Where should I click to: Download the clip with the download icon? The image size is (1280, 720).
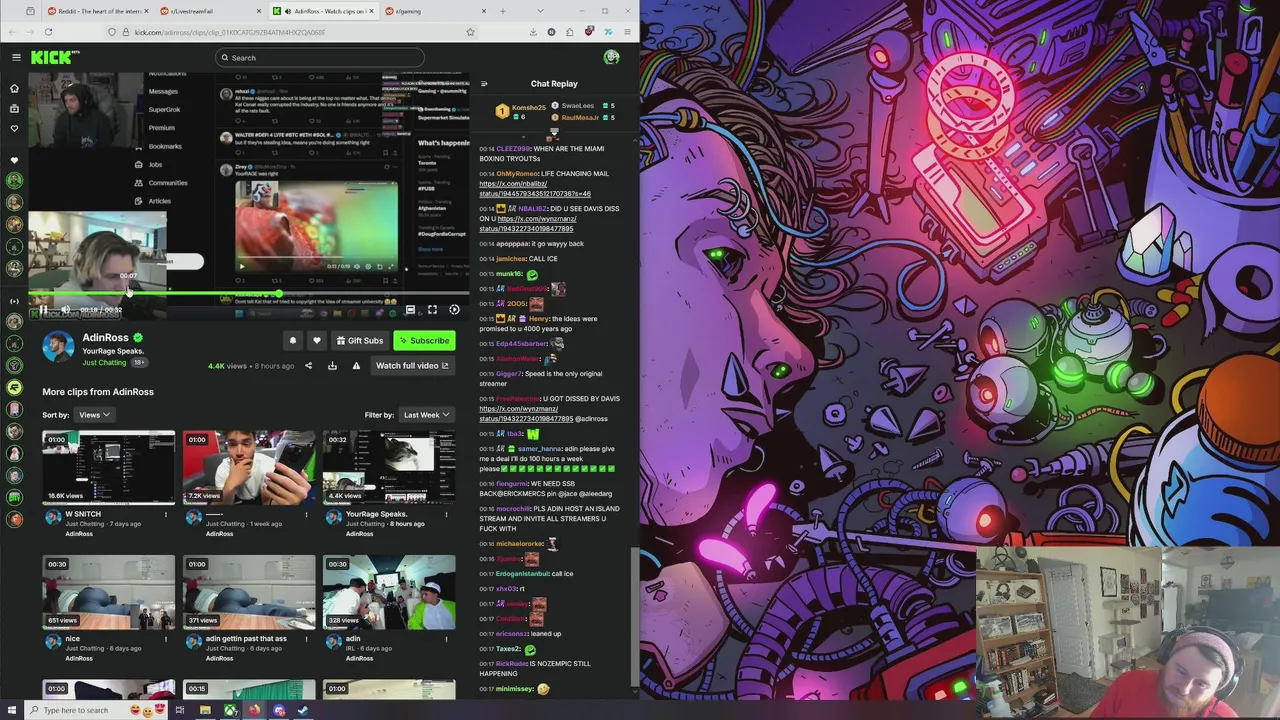pyautogui.click(x=332, y=366)
